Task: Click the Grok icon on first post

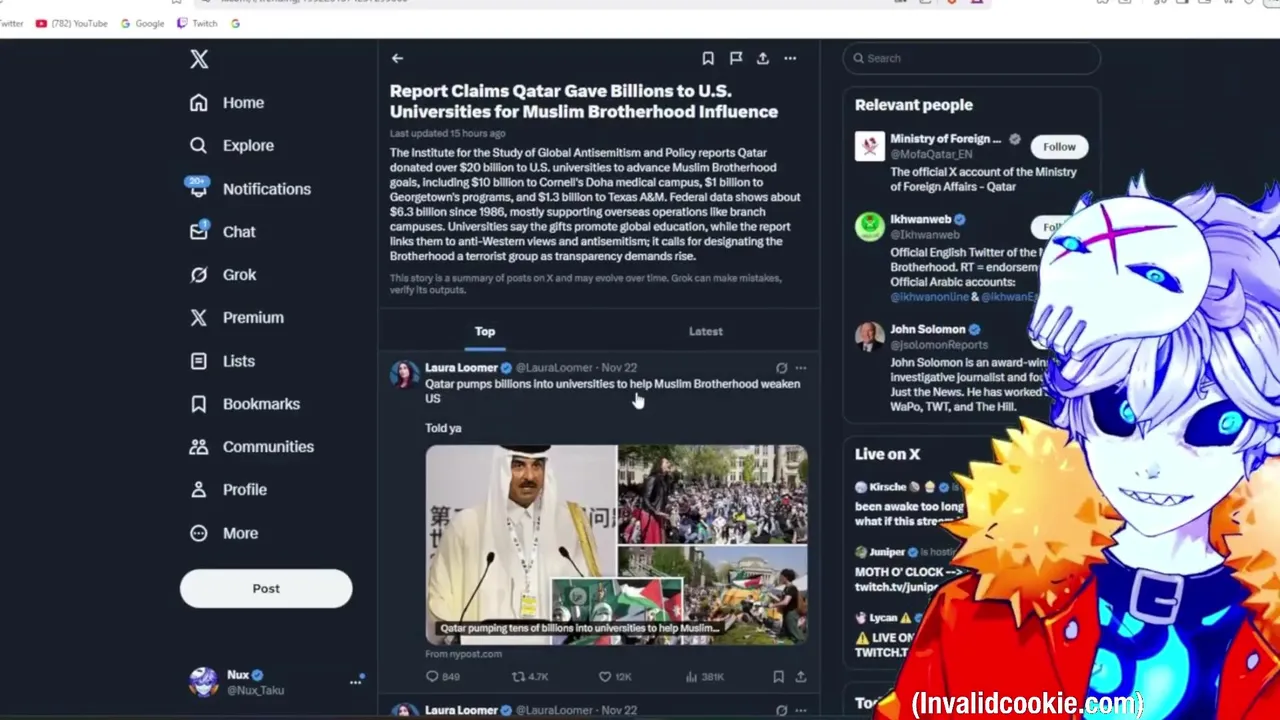Action: pyautogui.click(x=781, y=368)
